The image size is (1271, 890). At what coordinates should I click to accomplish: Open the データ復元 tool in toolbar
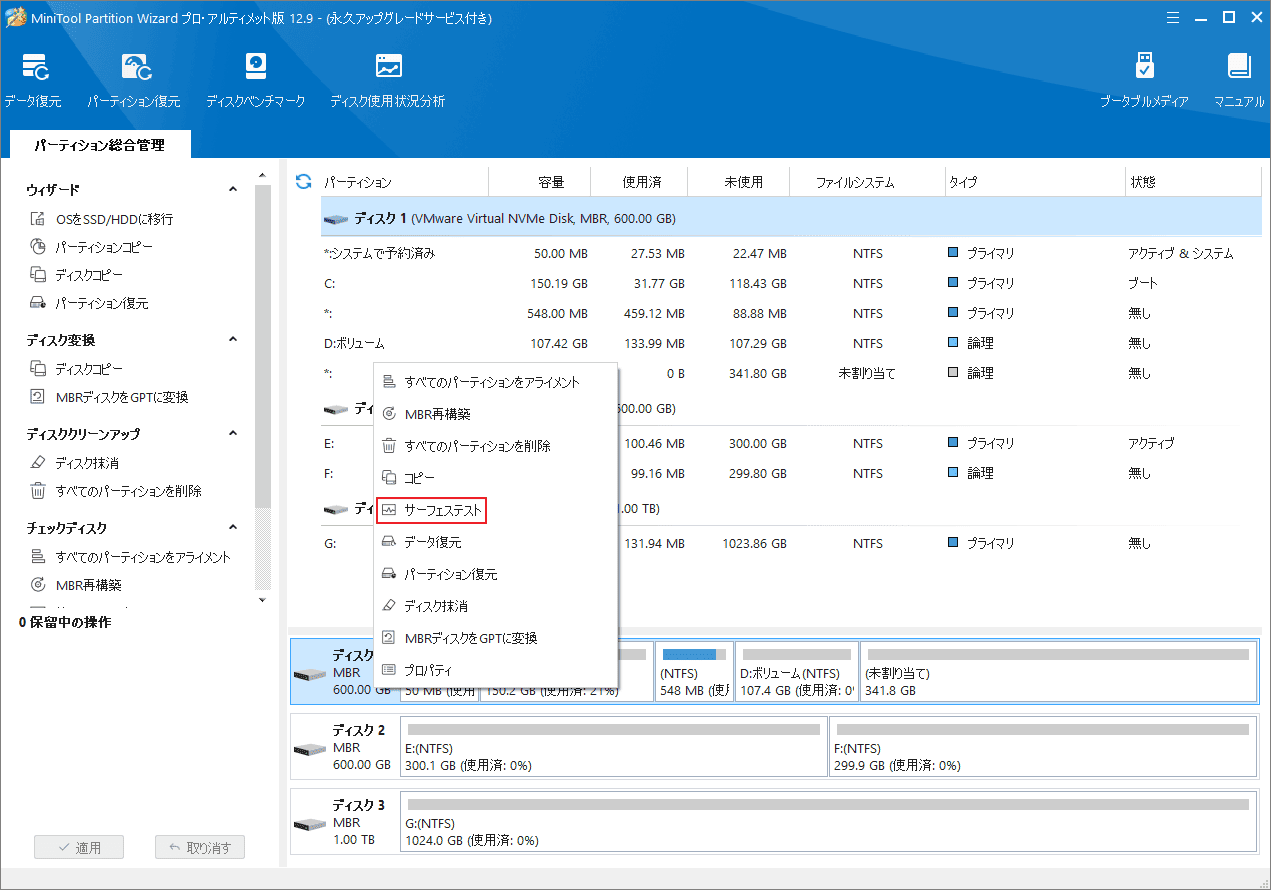pyautogui.click(x=33, y=81)
